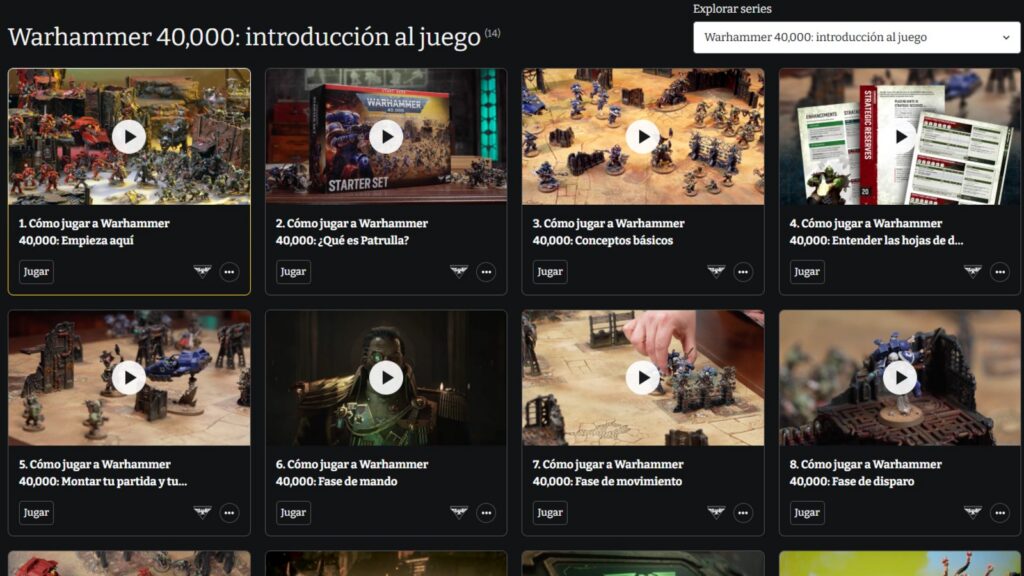Screen dimensions: 1024x576
Task: Open title '5. Cómo jugar... Montar tu partida y tu...'
Action: pyautogui.click(x=103, y=473)
